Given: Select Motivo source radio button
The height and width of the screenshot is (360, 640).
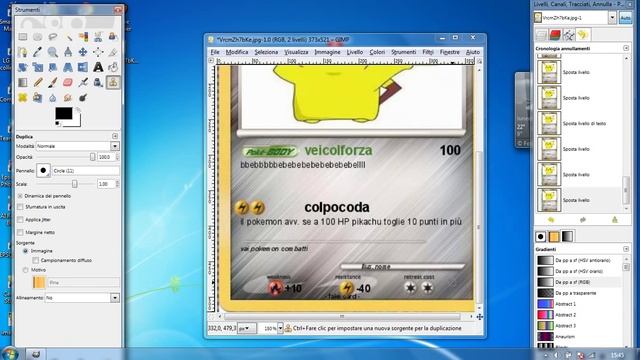Looking at the screenshot, I should pyautogui.click(x=25, y=270).
